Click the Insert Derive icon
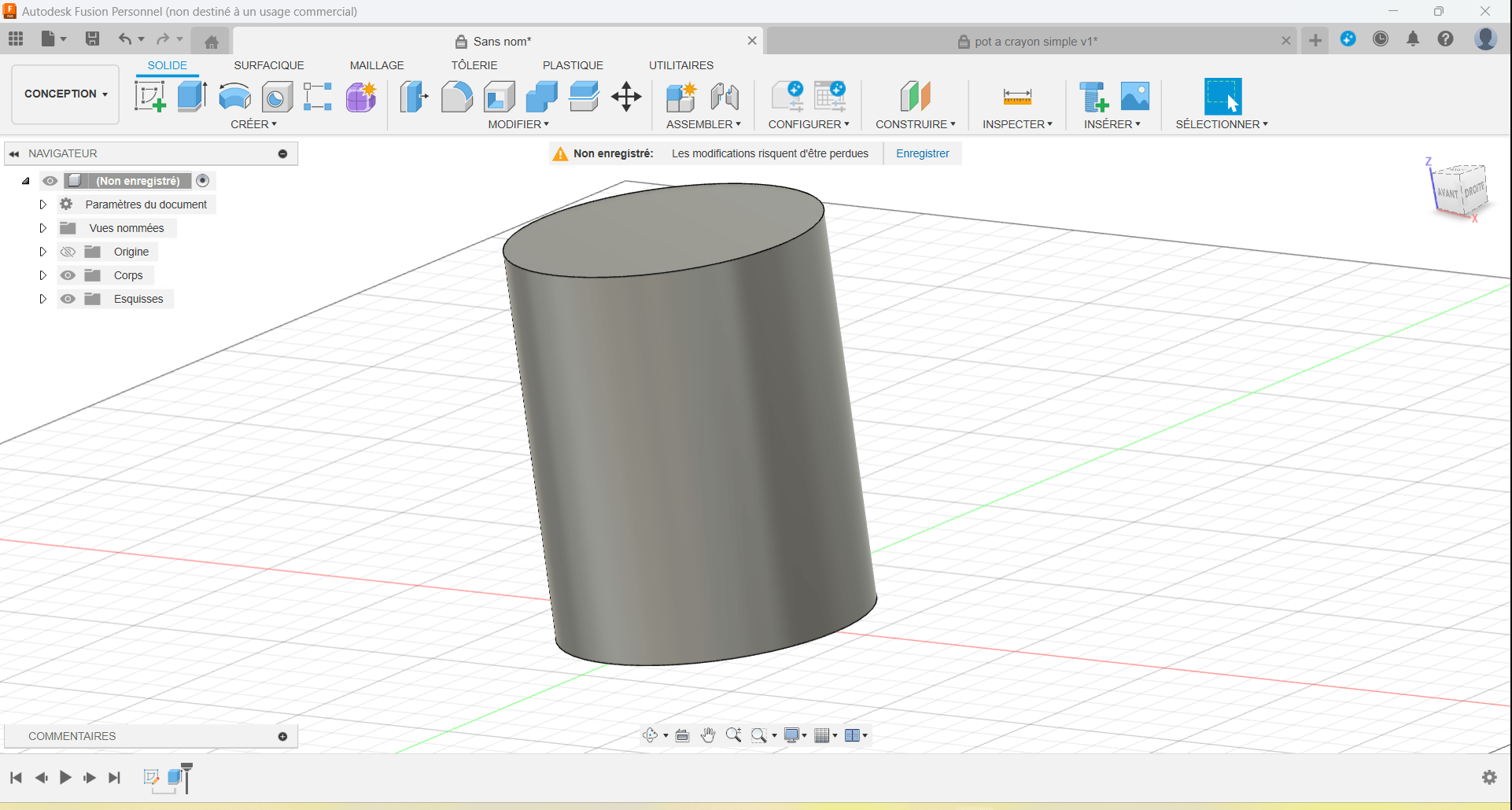1512x810 pixels. [x=1093, y=97]
